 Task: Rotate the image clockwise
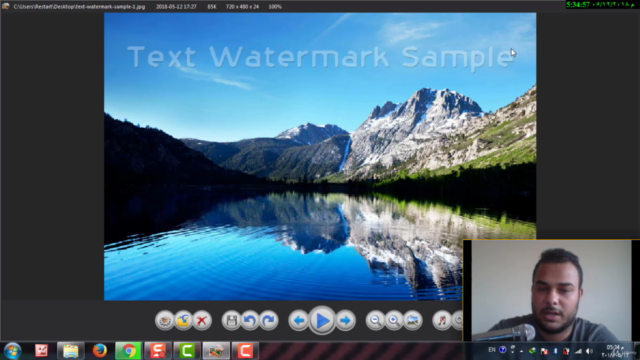pyautogui.click(x=269, y=320)
